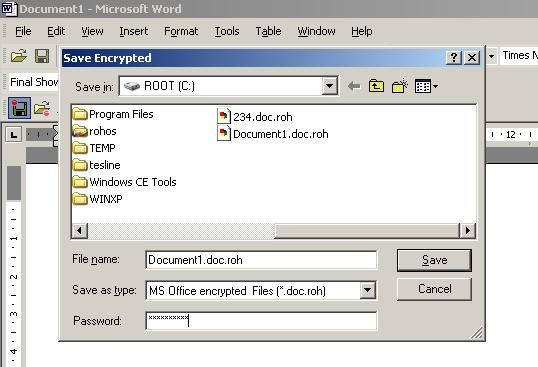
Task: Open the Times font name dropdown
Action: 519,56
